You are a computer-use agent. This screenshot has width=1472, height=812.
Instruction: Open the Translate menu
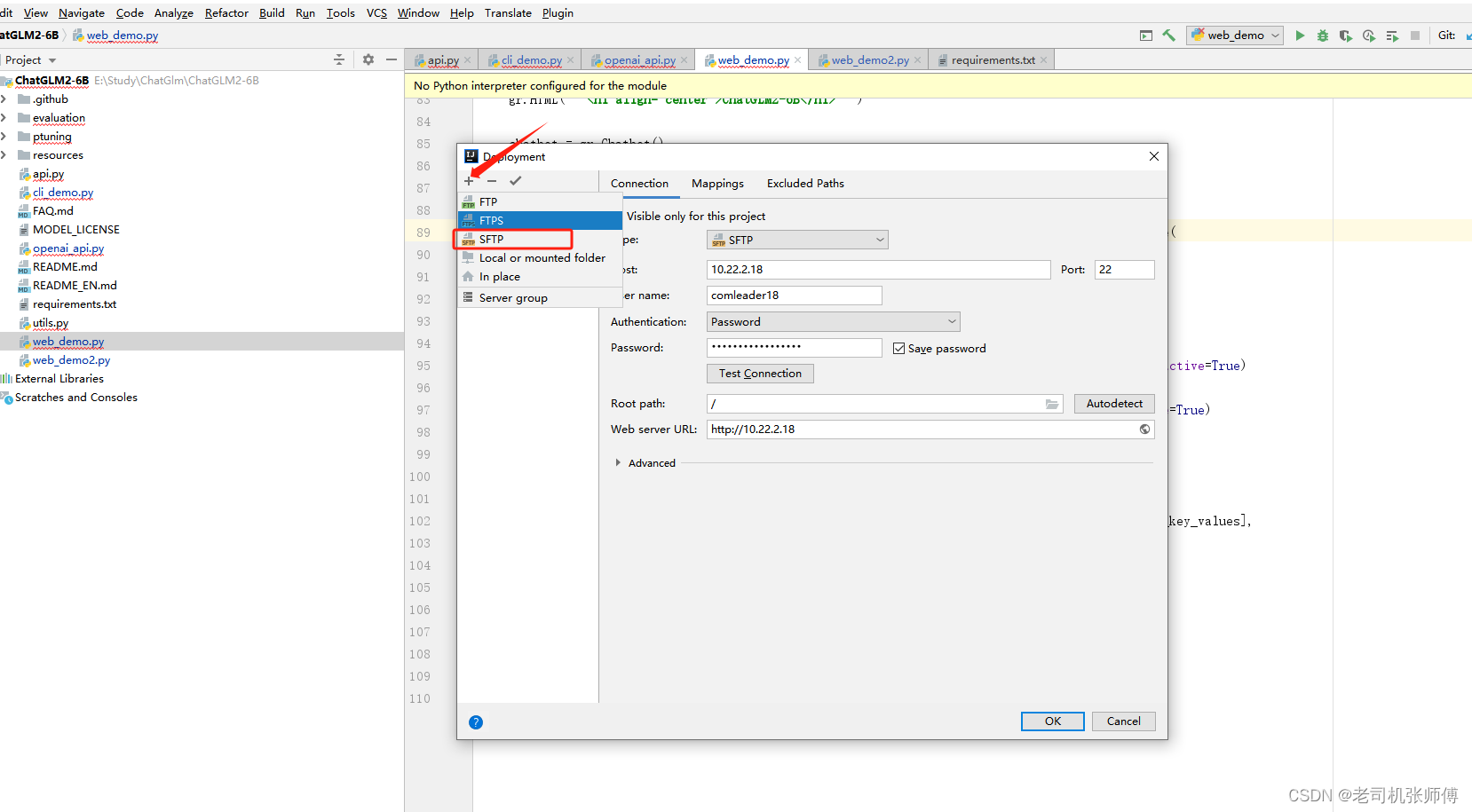pos(508,13)
